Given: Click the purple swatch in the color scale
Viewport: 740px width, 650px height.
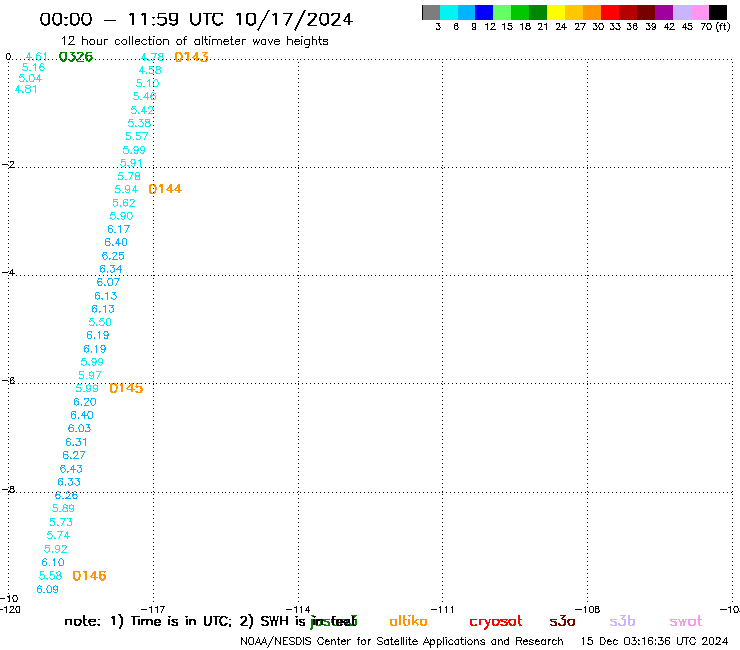Looking at the screenshot, I should (x=664, y=12).
